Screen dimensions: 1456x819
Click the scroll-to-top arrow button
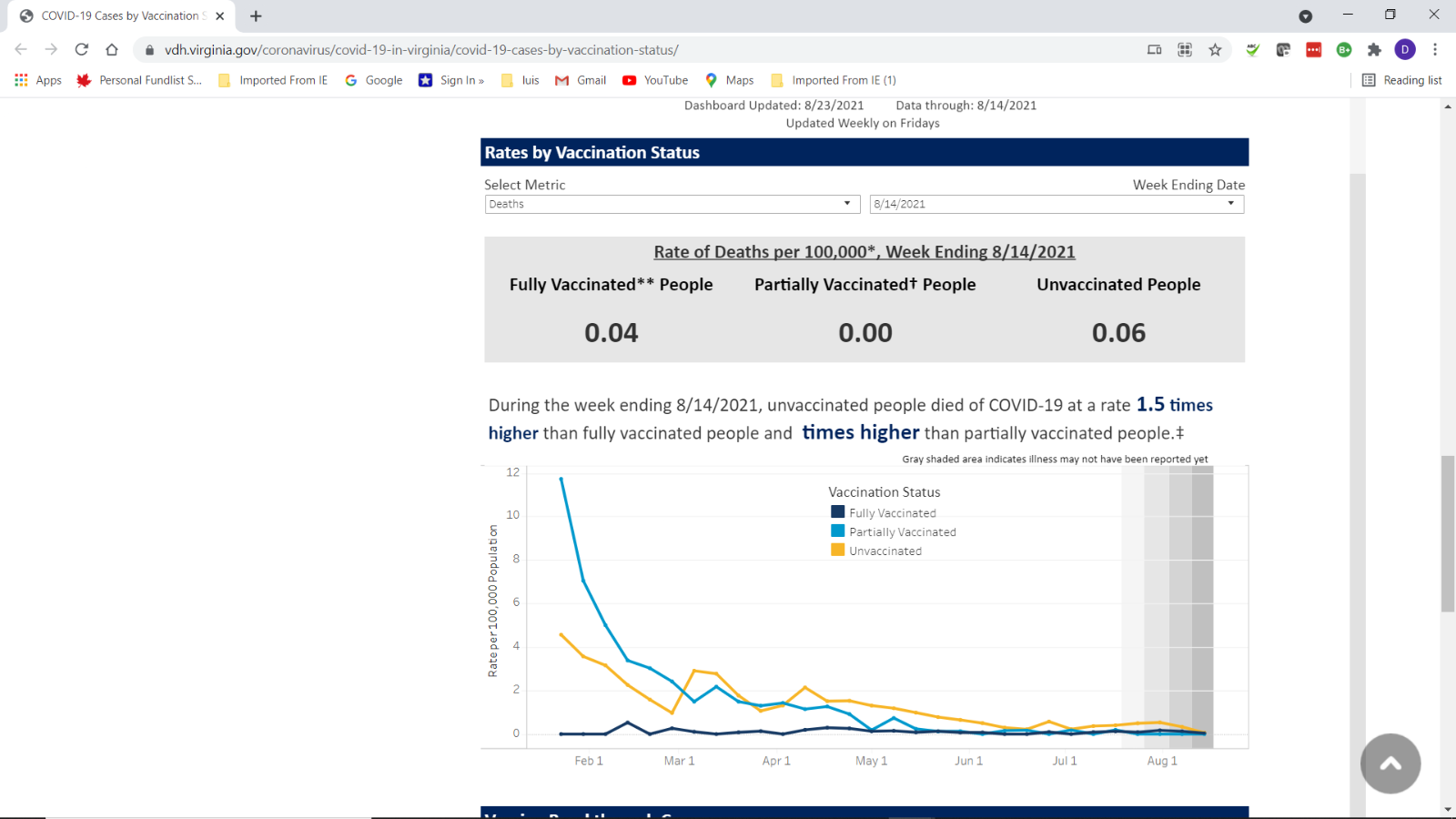click(x=1390, y=763)
